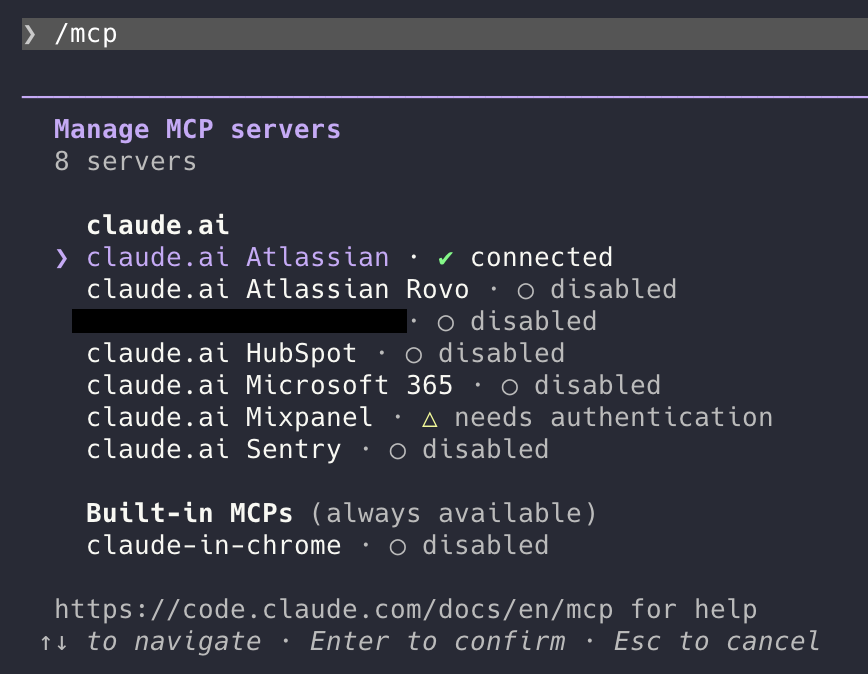The height and width of the screenshot is (674, 868).
Task: Click the prompt chevron before /mcp
Action: 30,34
